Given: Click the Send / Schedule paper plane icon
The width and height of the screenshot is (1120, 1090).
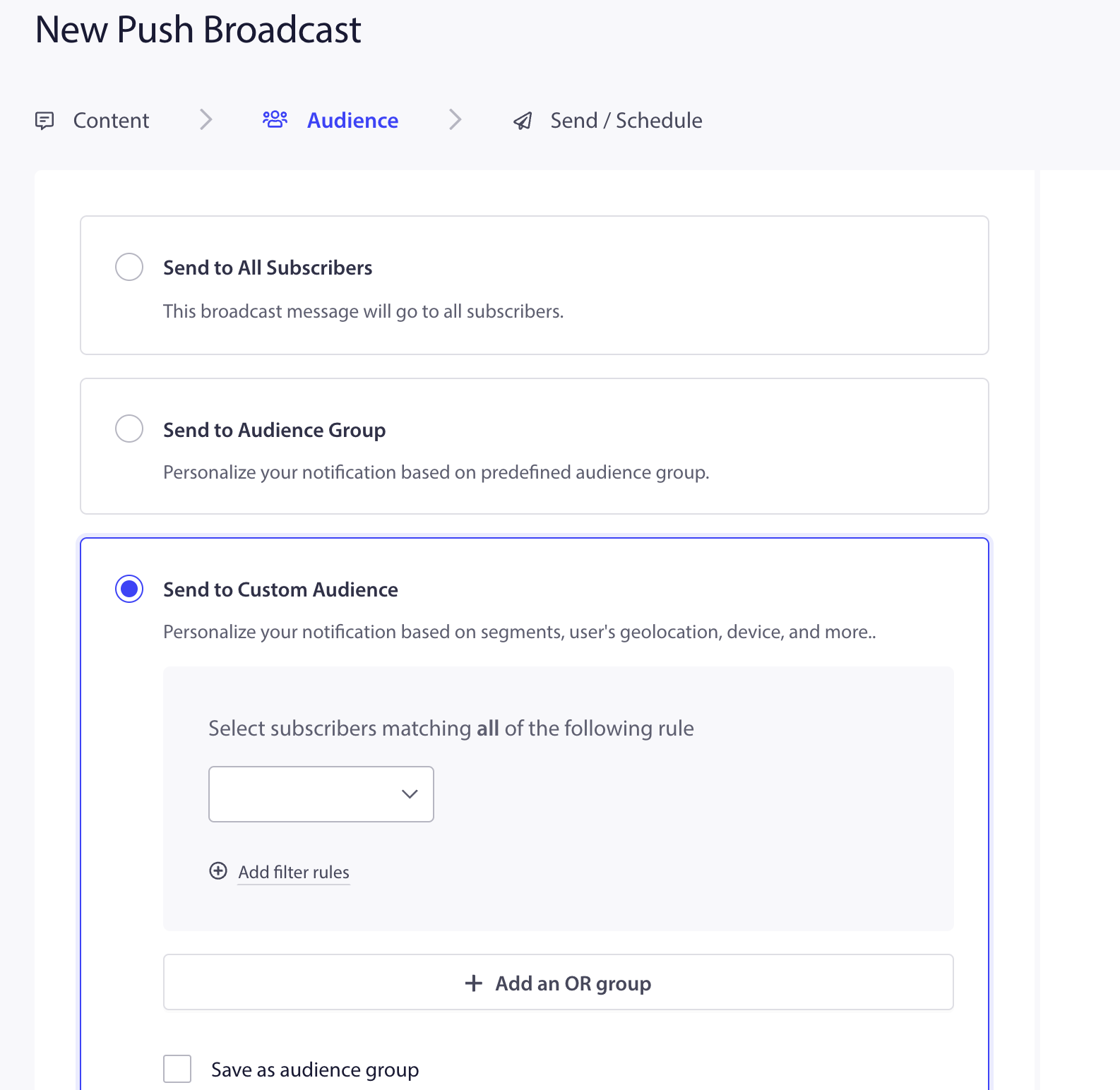Looking at the screenshot, I should (x=523, y=120).
